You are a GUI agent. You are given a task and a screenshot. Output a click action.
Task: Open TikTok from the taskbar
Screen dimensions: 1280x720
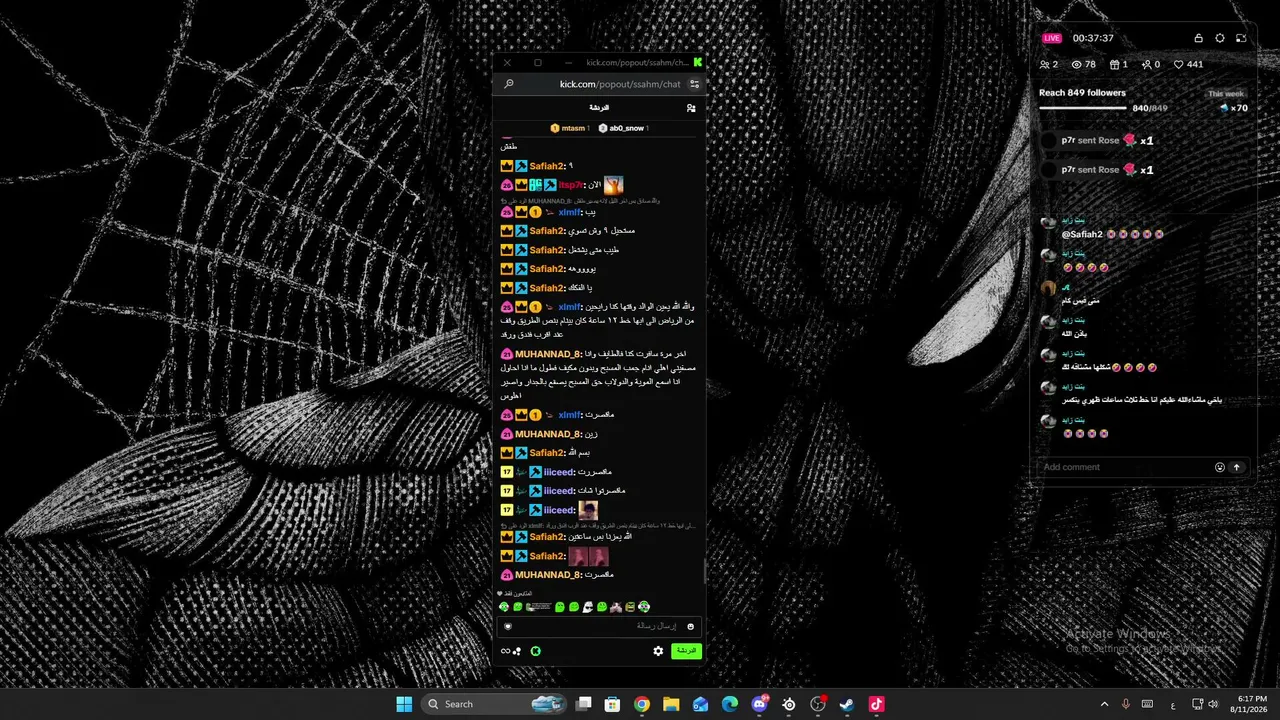[x=876, y=704]
